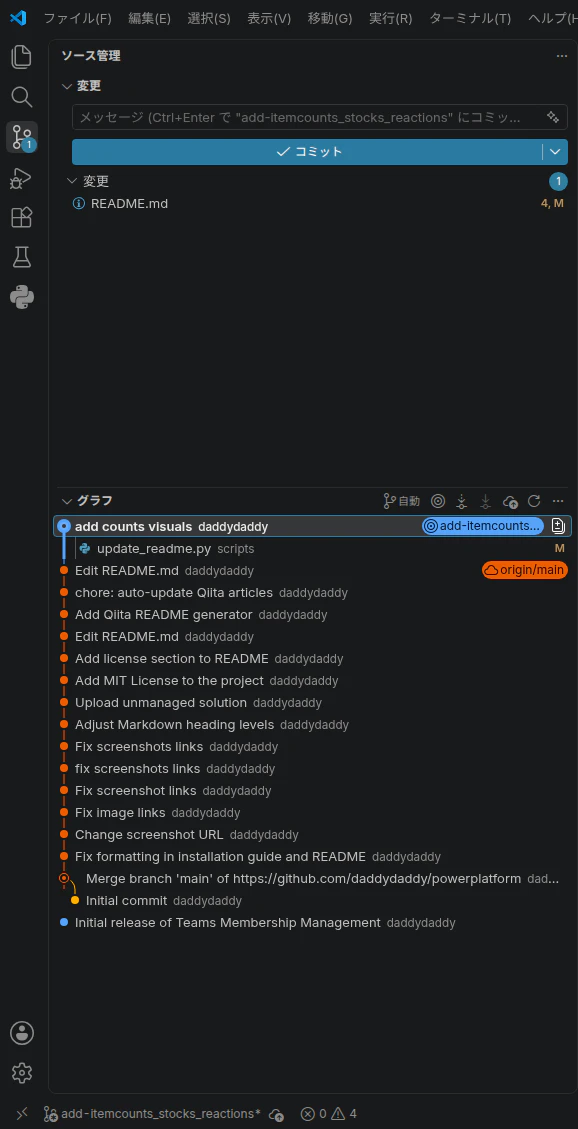
Task: Select Add Qiita README generator commit
Action: (312, 615)
